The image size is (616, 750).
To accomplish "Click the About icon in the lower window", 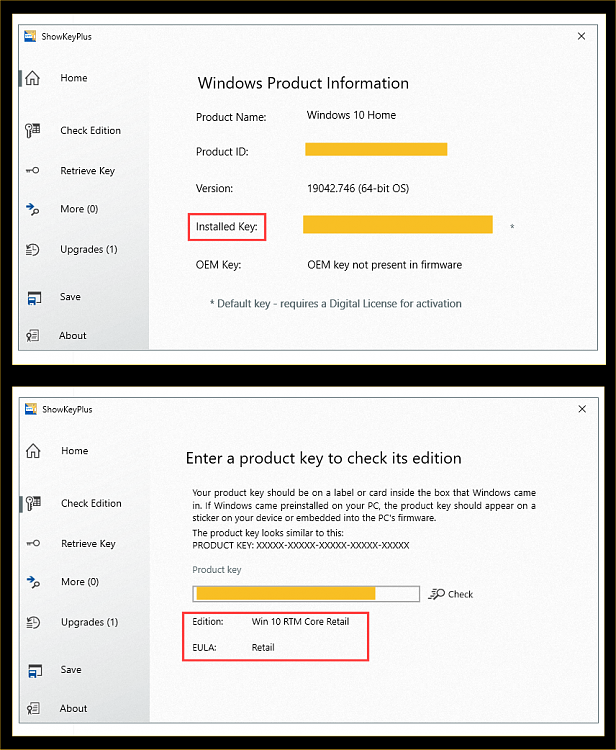I will tap(33, 709).
